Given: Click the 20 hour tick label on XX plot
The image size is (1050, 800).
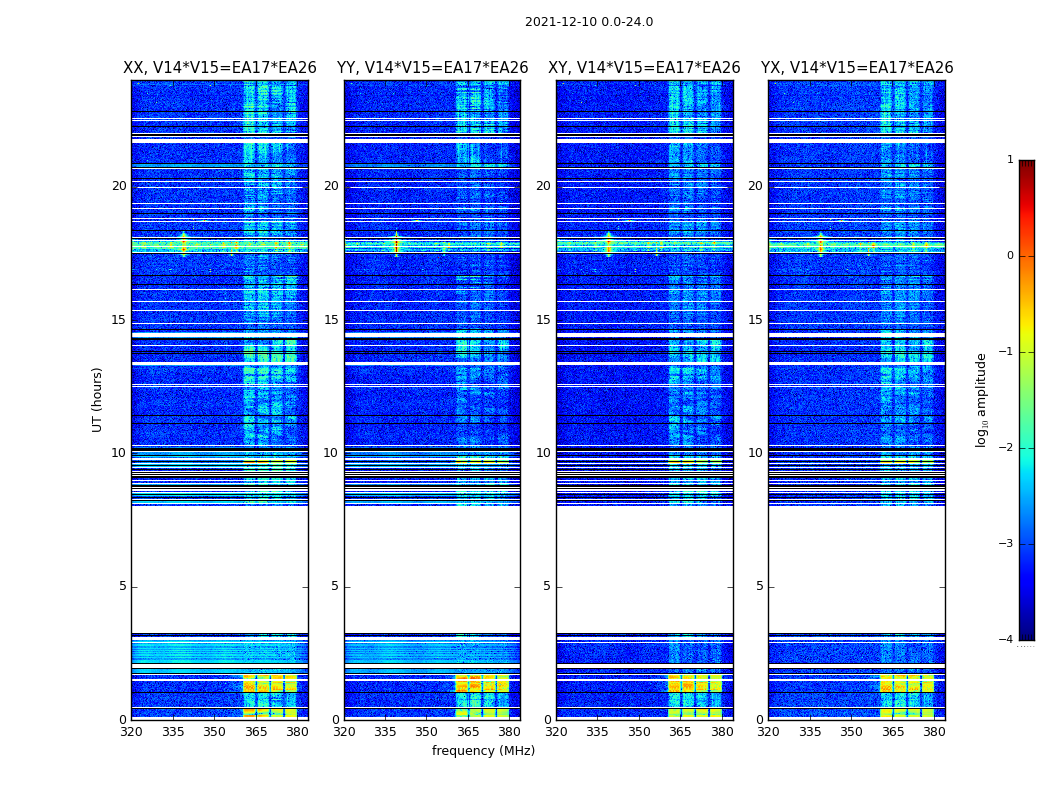Looking at the screenshot, I should point(119,186).
